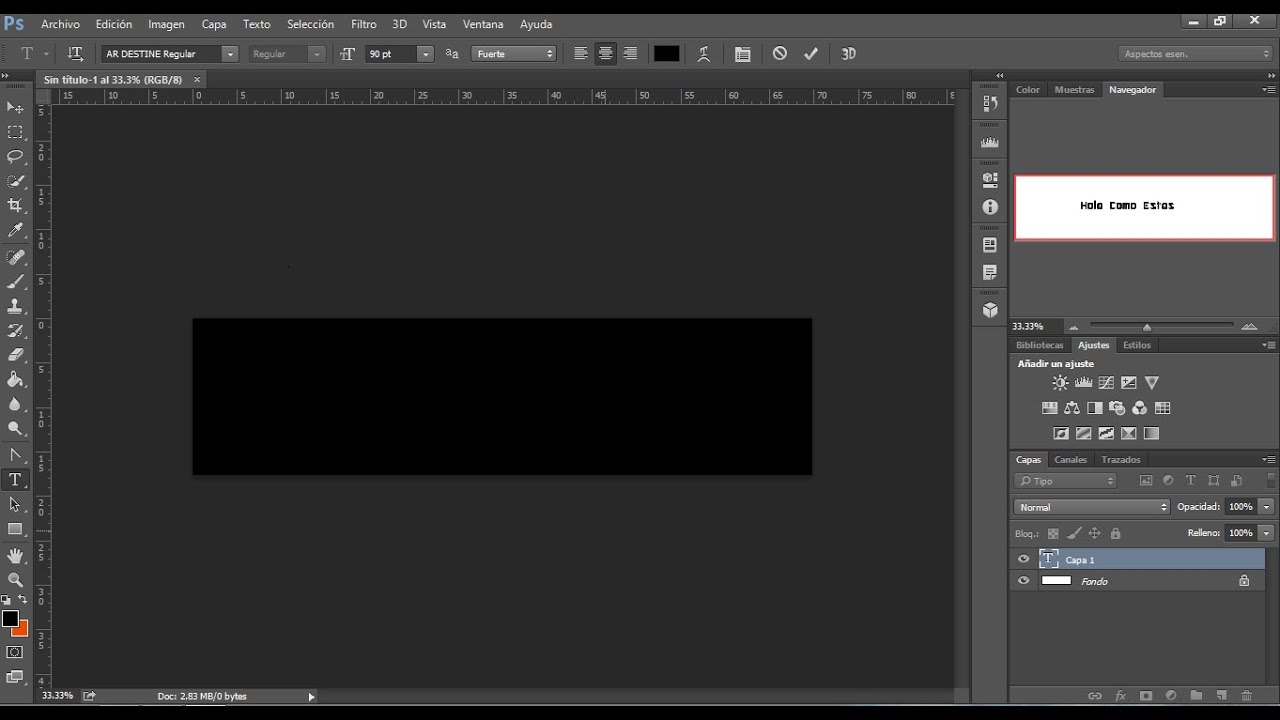Open the Capa menu
This screenshot has height=720, width=1280.
point(214,24)
